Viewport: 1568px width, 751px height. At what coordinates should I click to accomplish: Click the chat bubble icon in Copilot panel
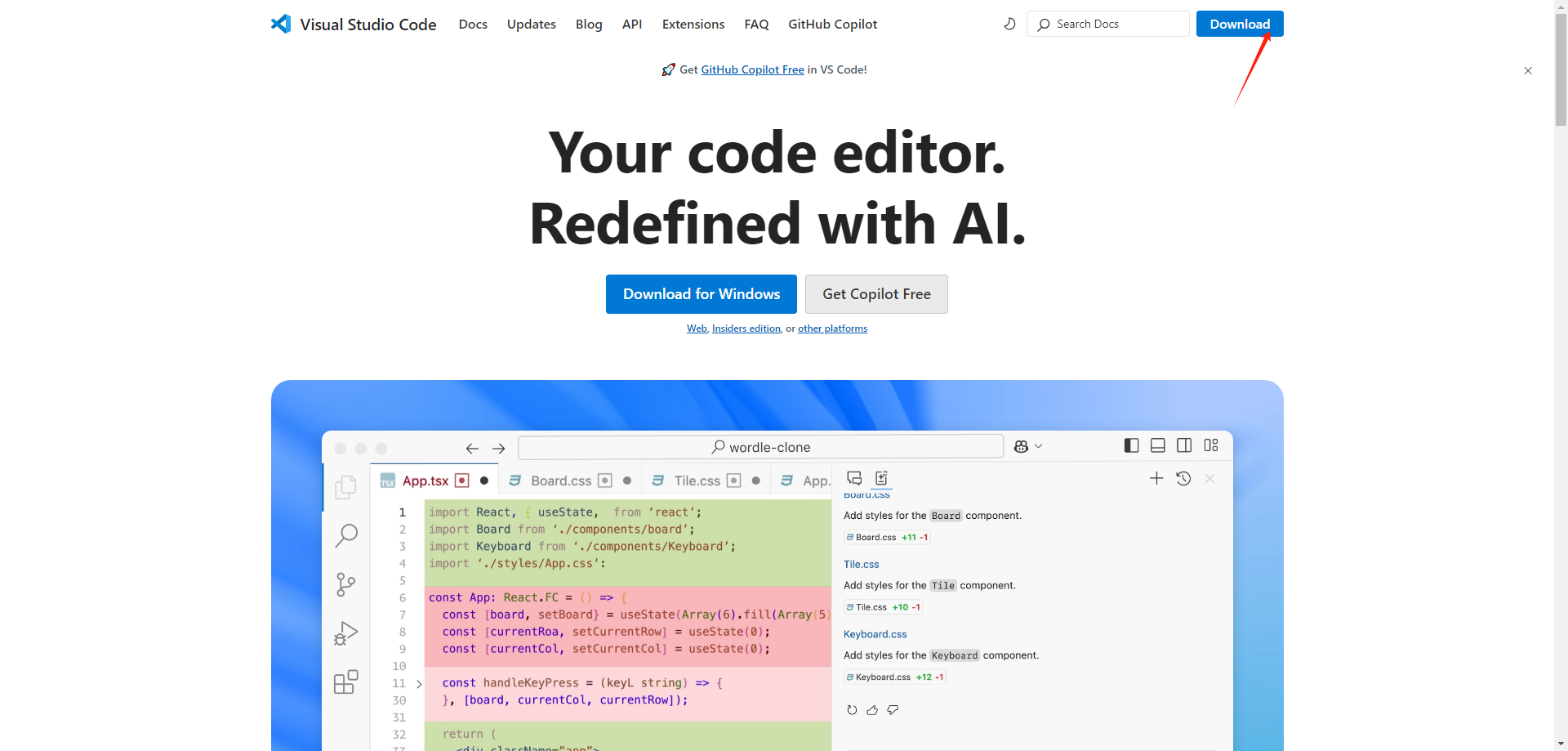tap(854, 478)
